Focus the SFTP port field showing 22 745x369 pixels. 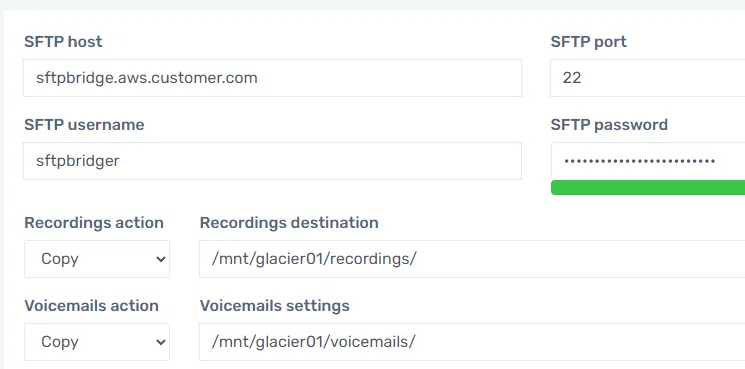648,78
